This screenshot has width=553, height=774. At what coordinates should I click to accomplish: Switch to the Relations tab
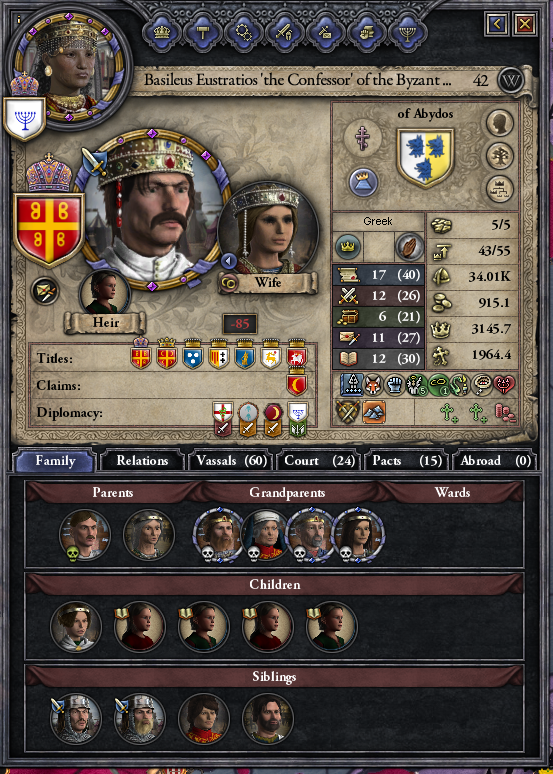(142, 461)
